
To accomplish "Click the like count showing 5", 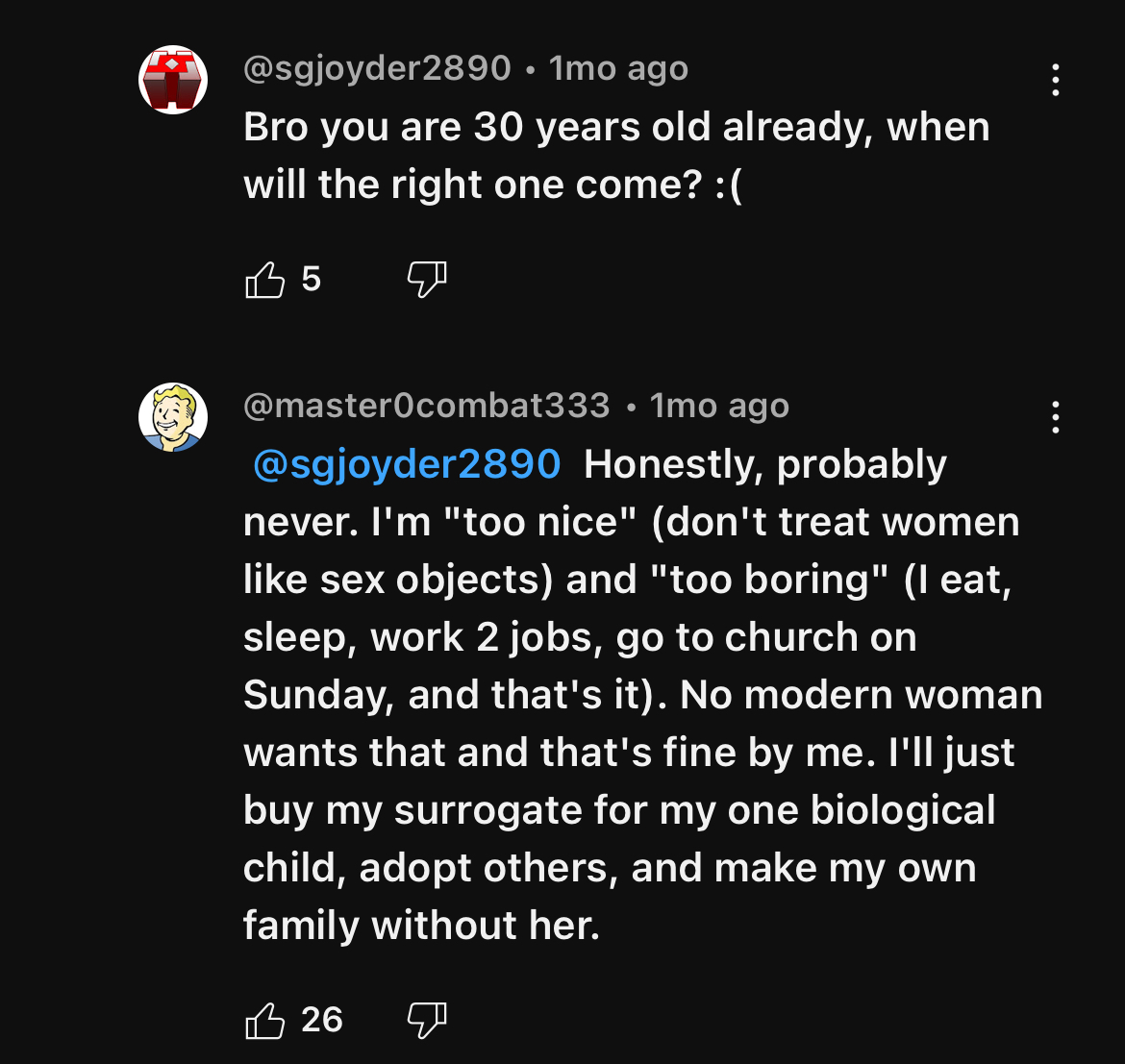I will [x=311, y=280].
